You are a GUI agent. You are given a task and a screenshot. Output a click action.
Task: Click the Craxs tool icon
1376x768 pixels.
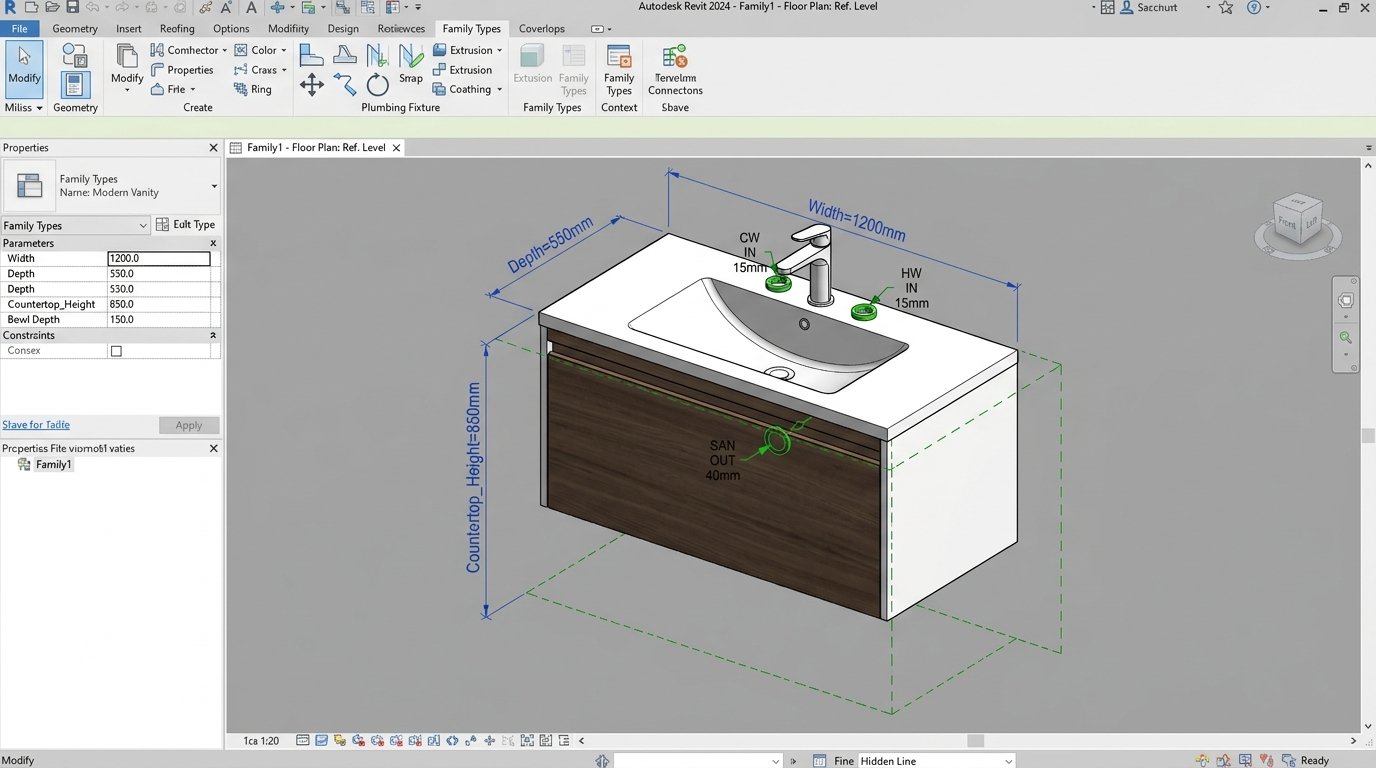[241, 70]
